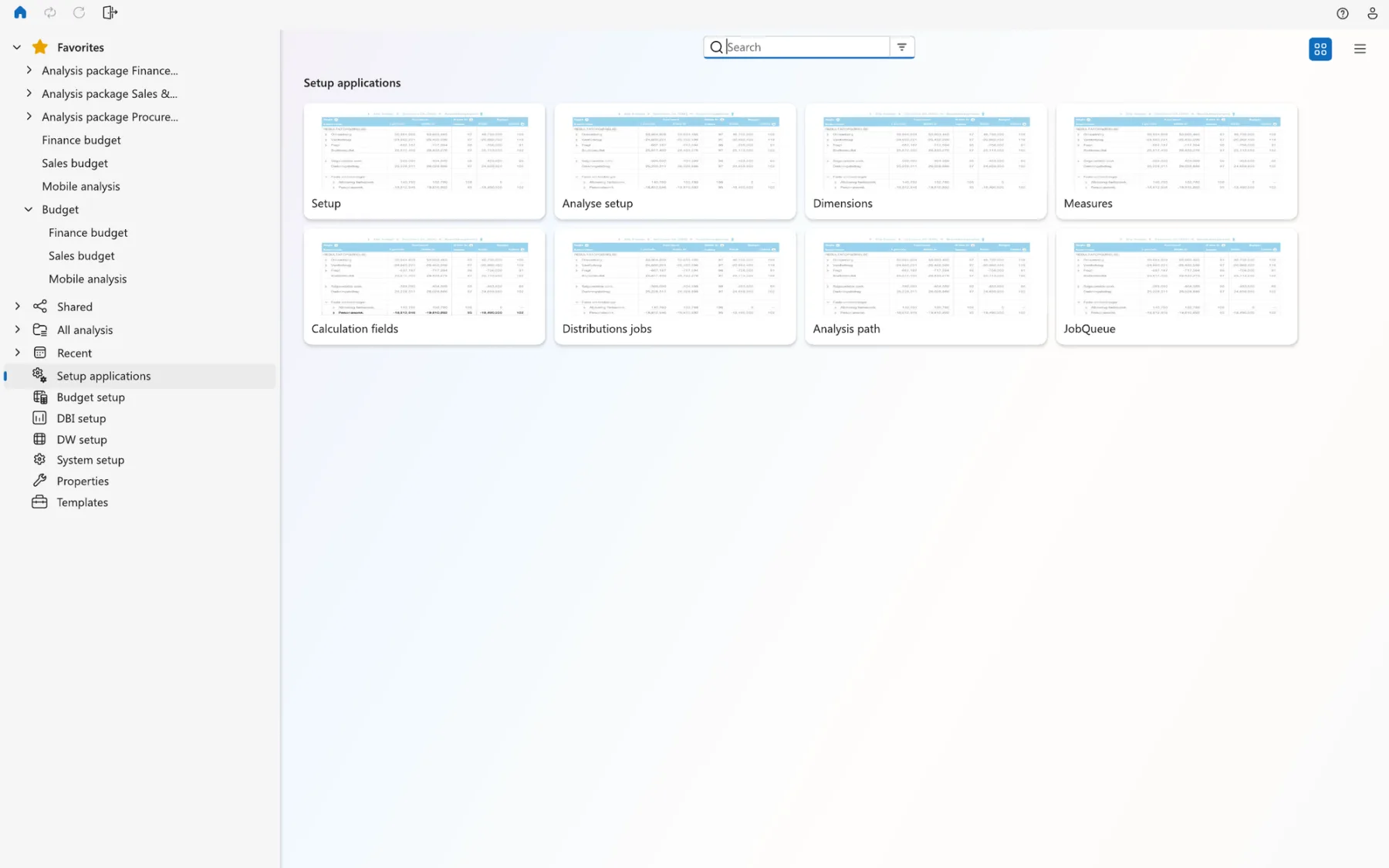This screenshot has width=1389, height=868.
Task: Open the Analyse setup card
Action: coord(675,161)
